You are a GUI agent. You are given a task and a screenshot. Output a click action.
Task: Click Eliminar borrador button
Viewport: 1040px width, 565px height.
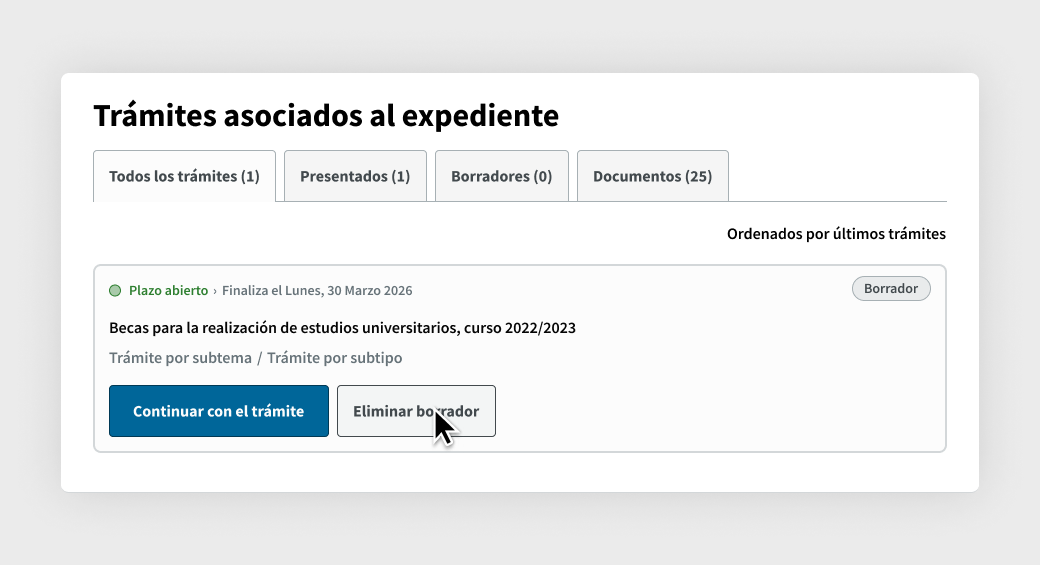(417, 411)
